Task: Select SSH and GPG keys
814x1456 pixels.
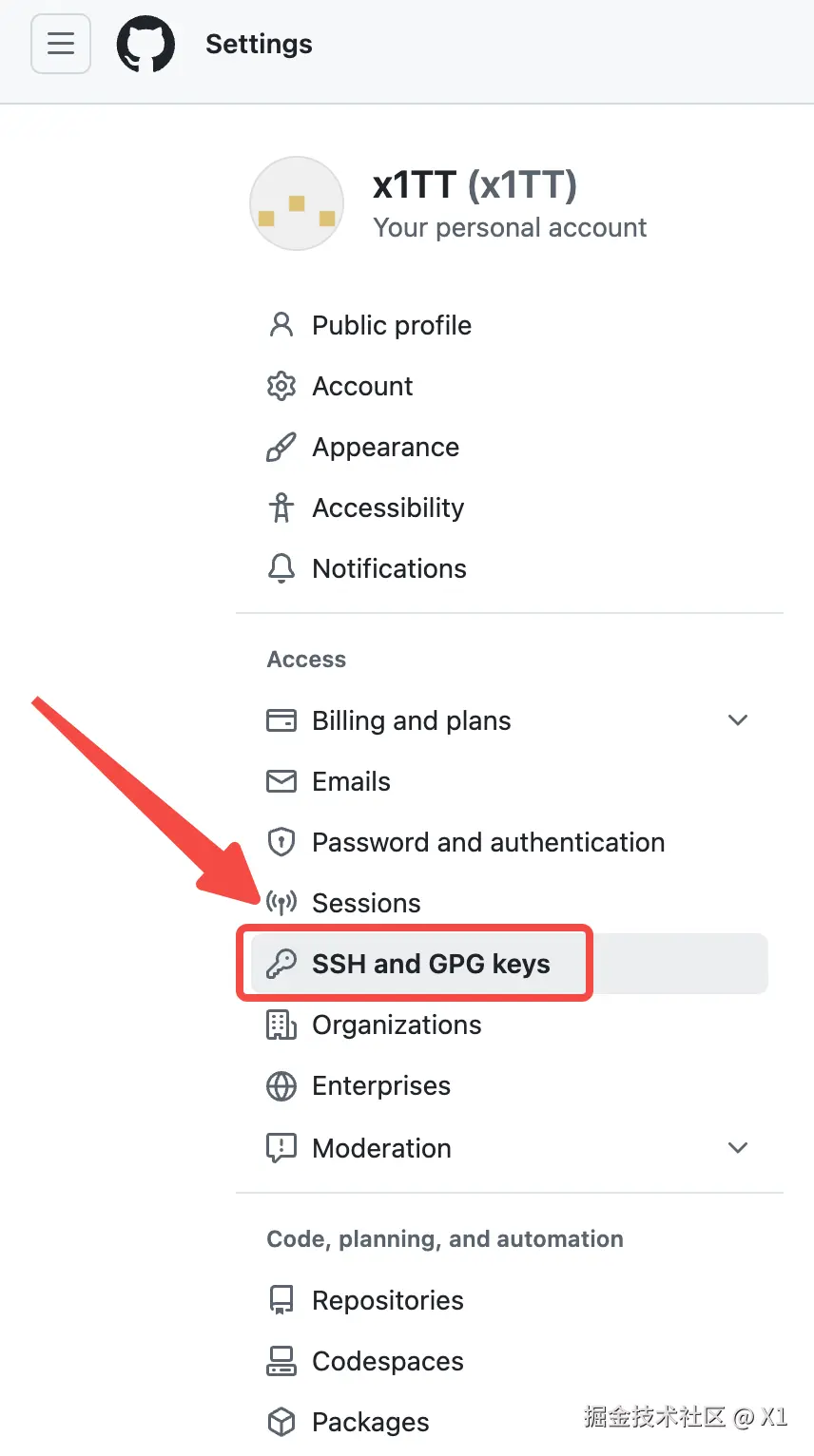Action: 431,964
